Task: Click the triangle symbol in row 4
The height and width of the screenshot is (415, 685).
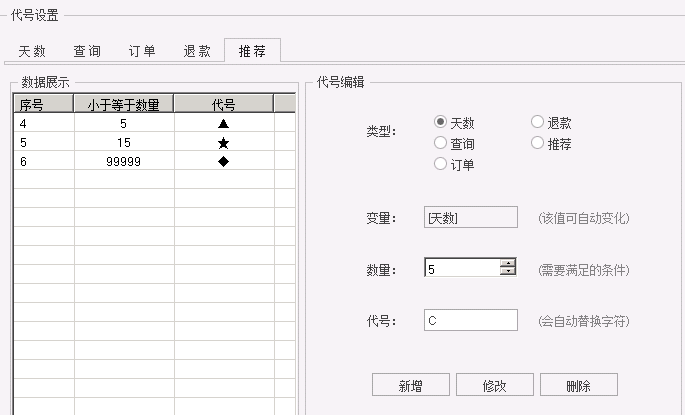Action: pyautogui.click(x=223, y=124)
